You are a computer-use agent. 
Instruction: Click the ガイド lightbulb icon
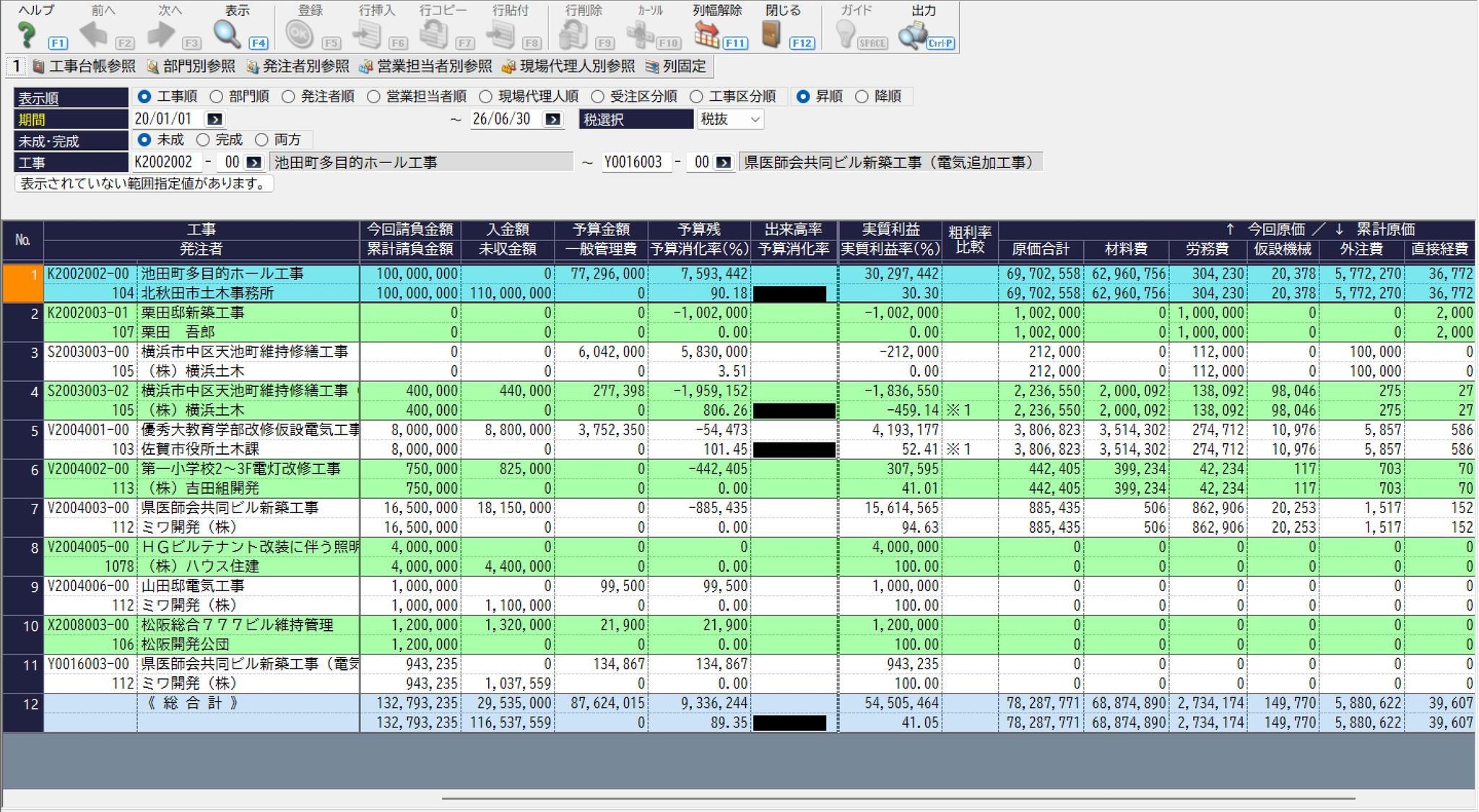pyautogui.click(x=845, y=34)
